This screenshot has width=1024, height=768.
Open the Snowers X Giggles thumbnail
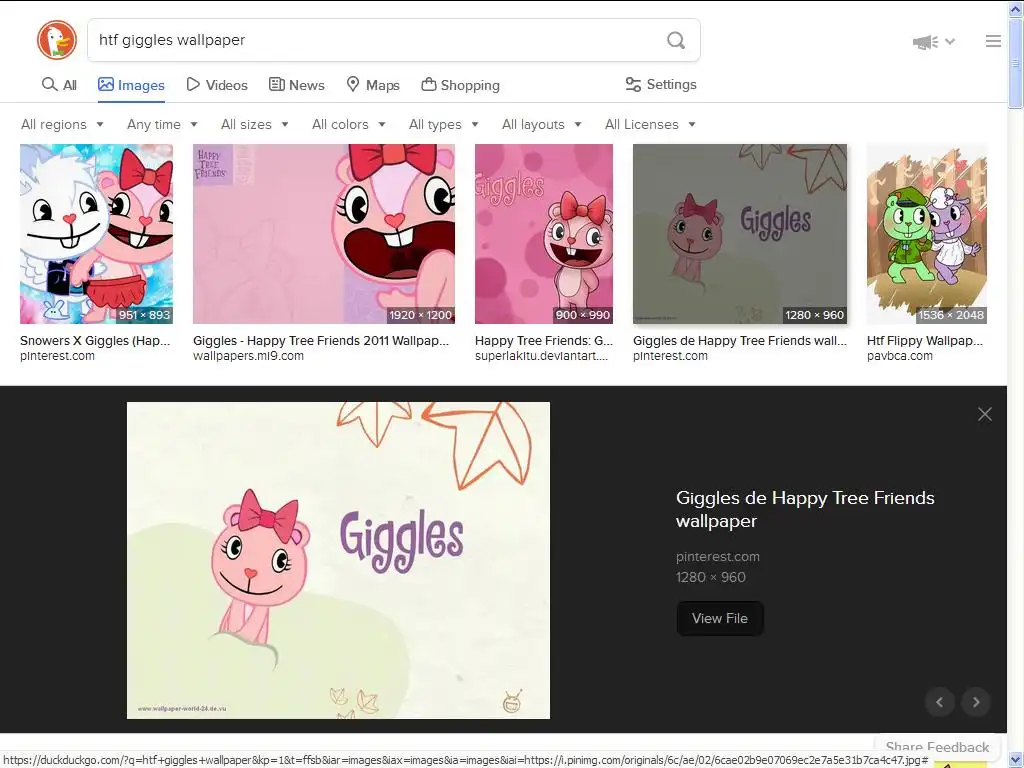(97, 234)
